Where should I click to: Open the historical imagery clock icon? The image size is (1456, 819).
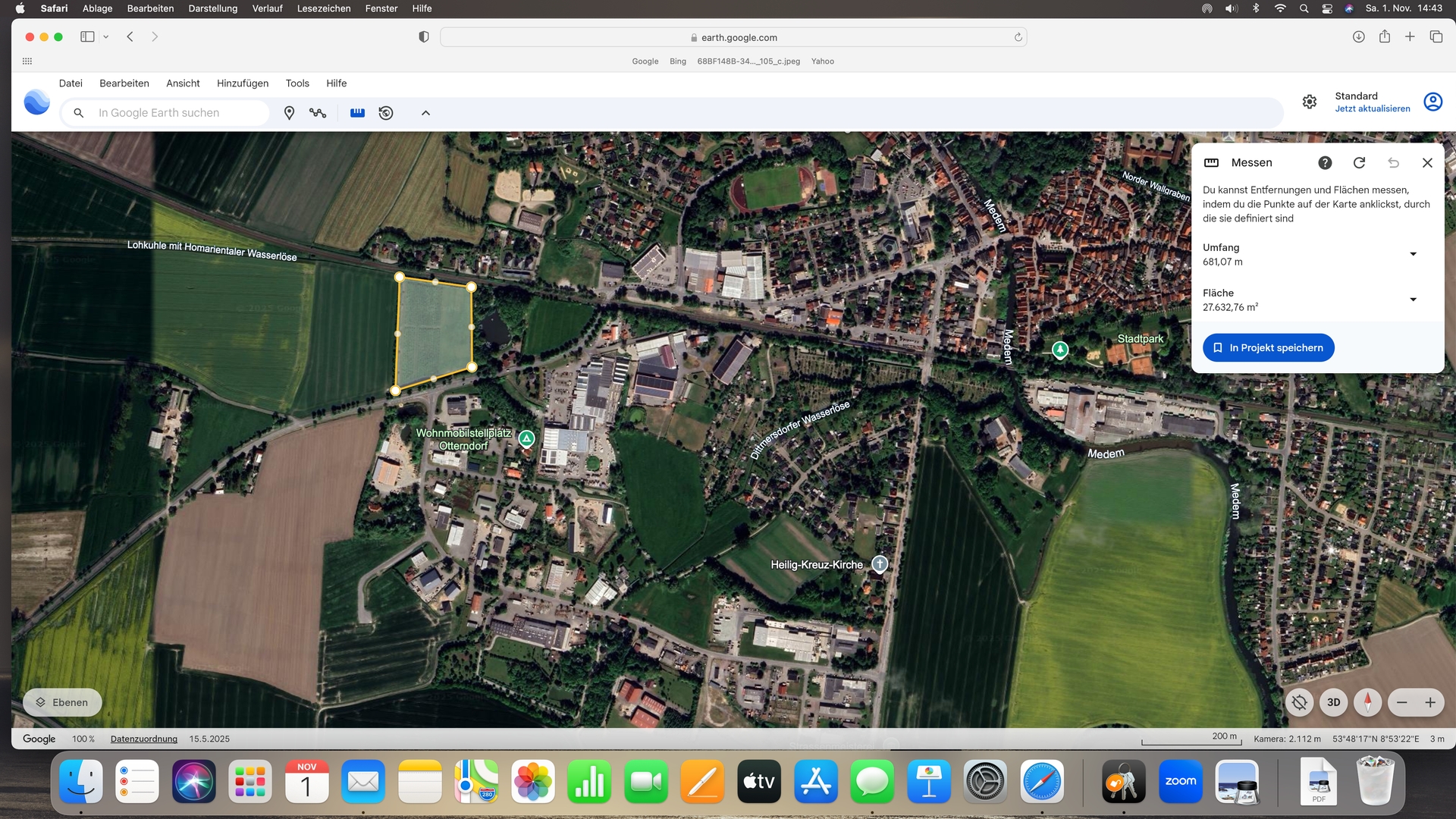tap(386, 113)
